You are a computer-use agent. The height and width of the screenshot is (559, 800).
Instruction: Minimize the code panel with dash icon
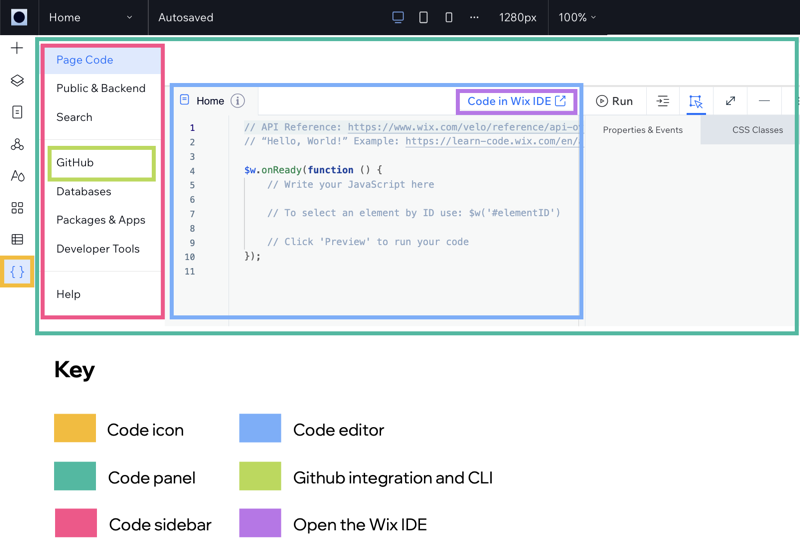coord(764,101)
